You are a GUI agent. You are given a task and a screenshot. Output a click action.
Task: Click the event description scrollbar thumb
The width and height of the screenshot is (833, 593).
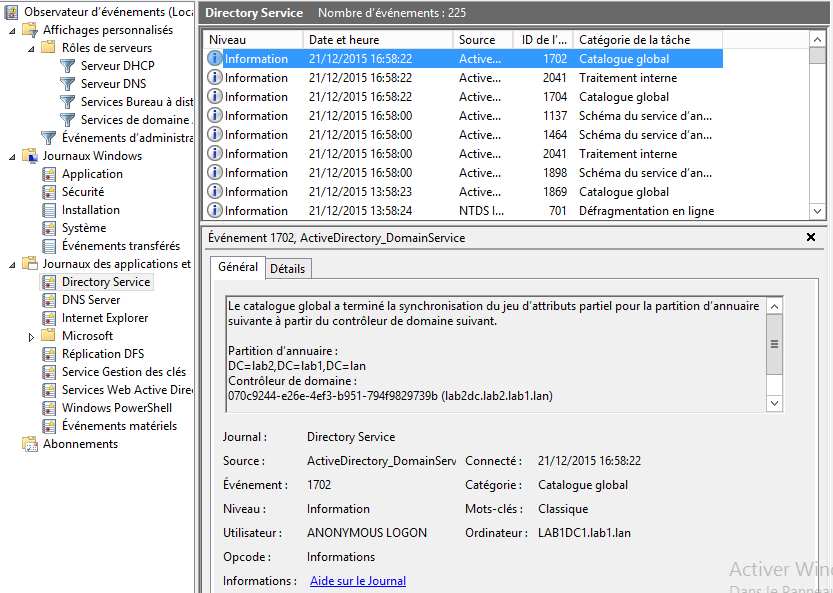click(x=775, y=344)
